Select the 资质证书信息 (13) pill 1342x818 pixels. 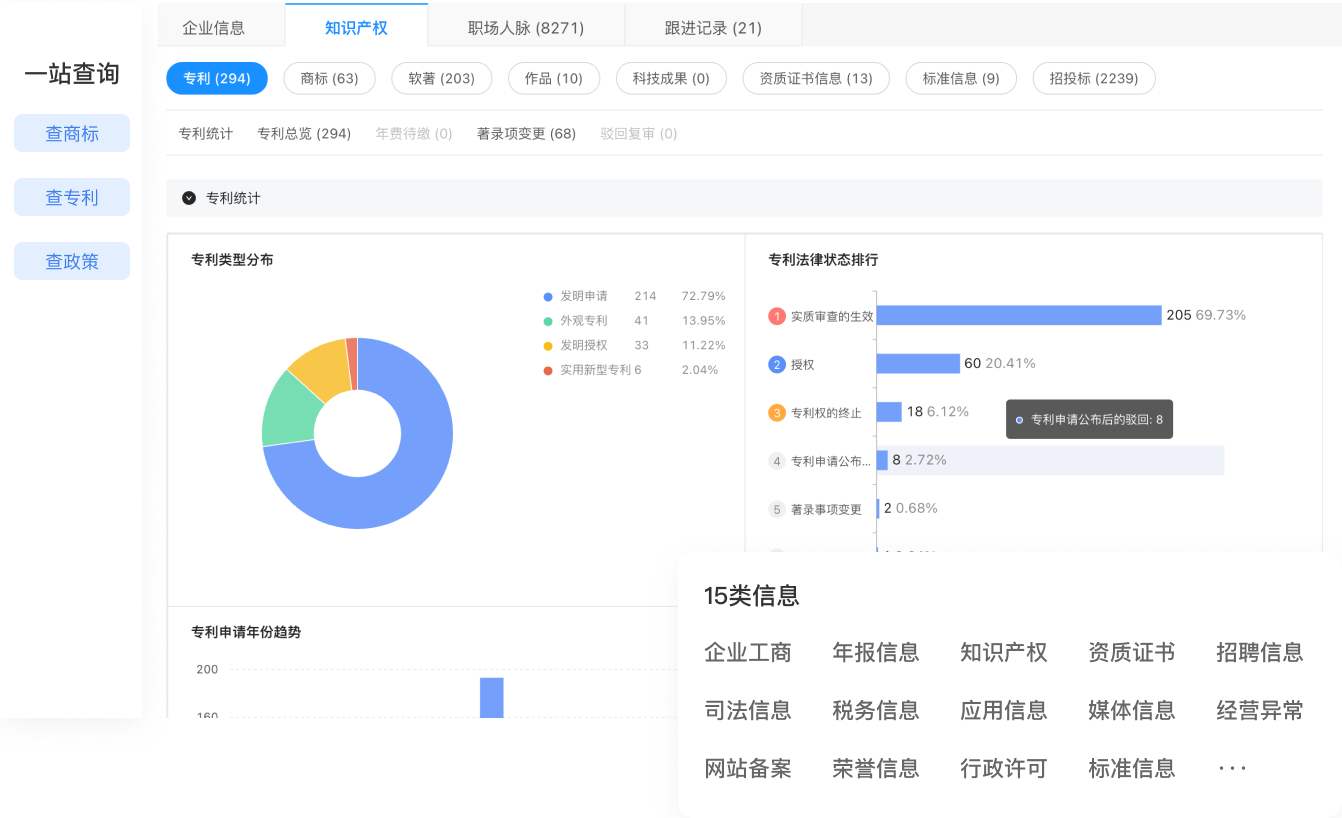pyautogui.click(x=816, y=78)
